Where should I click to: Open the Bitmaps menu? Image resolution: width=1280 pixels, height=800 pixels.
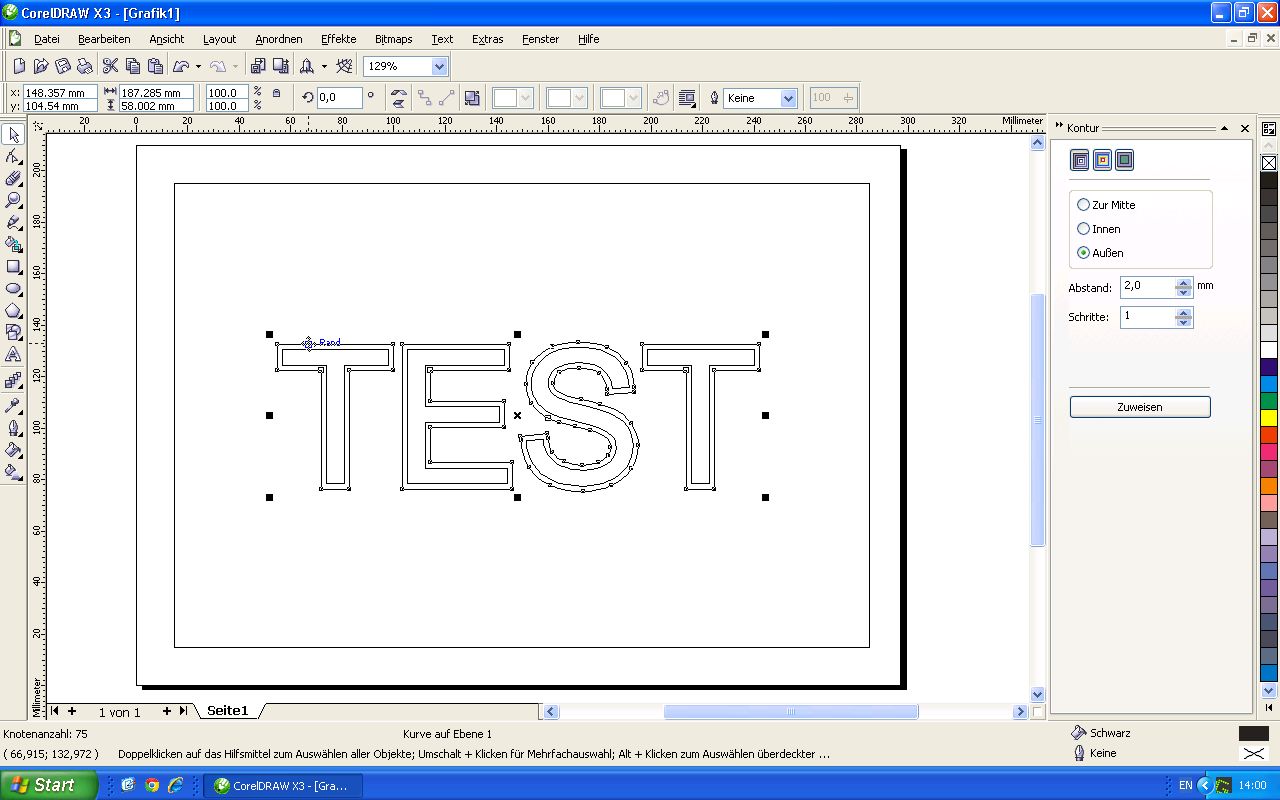click(393, 39)
